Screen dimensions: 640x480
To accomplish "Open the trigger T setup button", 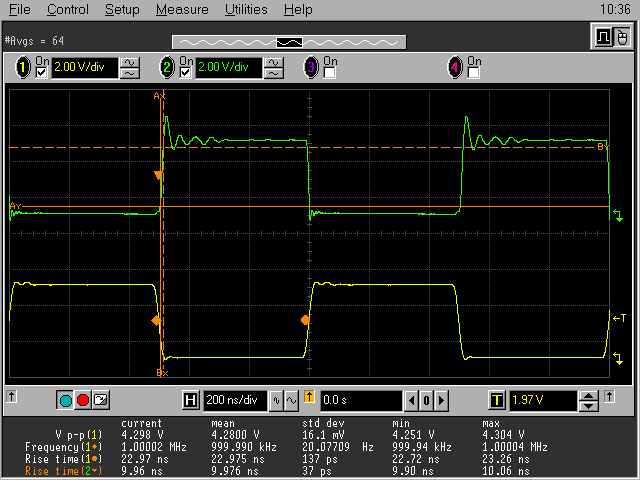I will pos(497,400).
